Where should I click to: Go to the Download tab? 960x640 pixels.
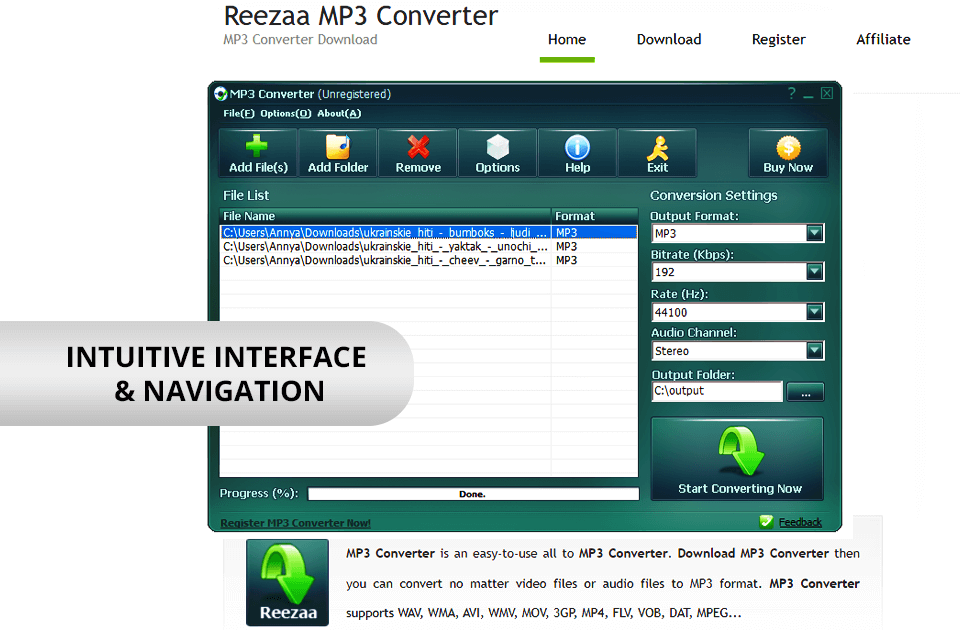[669, 39]
